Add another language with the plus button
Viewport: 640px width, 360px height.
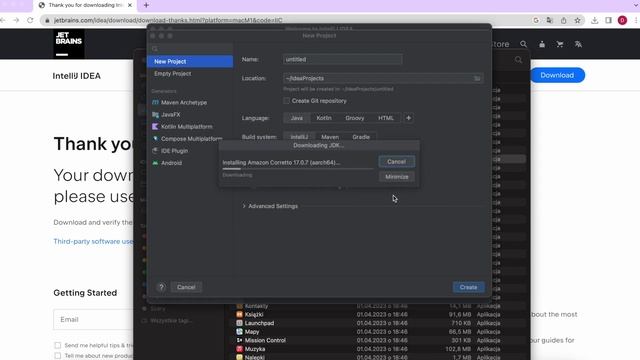click(x=409, y=118)
